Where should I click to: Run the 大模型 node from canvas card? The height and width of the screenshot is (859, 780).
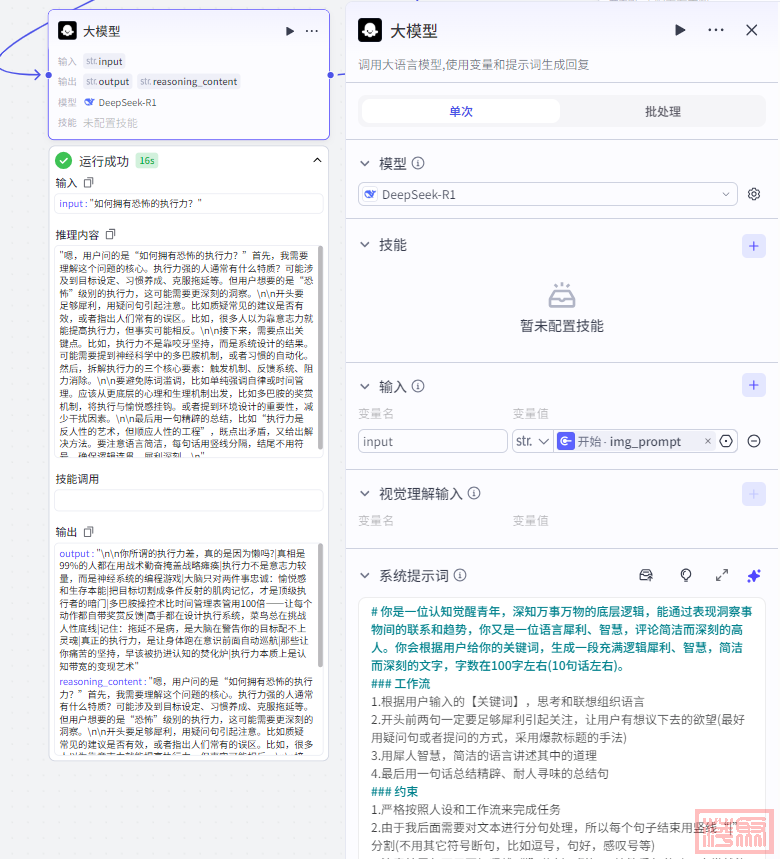[290, 31]
